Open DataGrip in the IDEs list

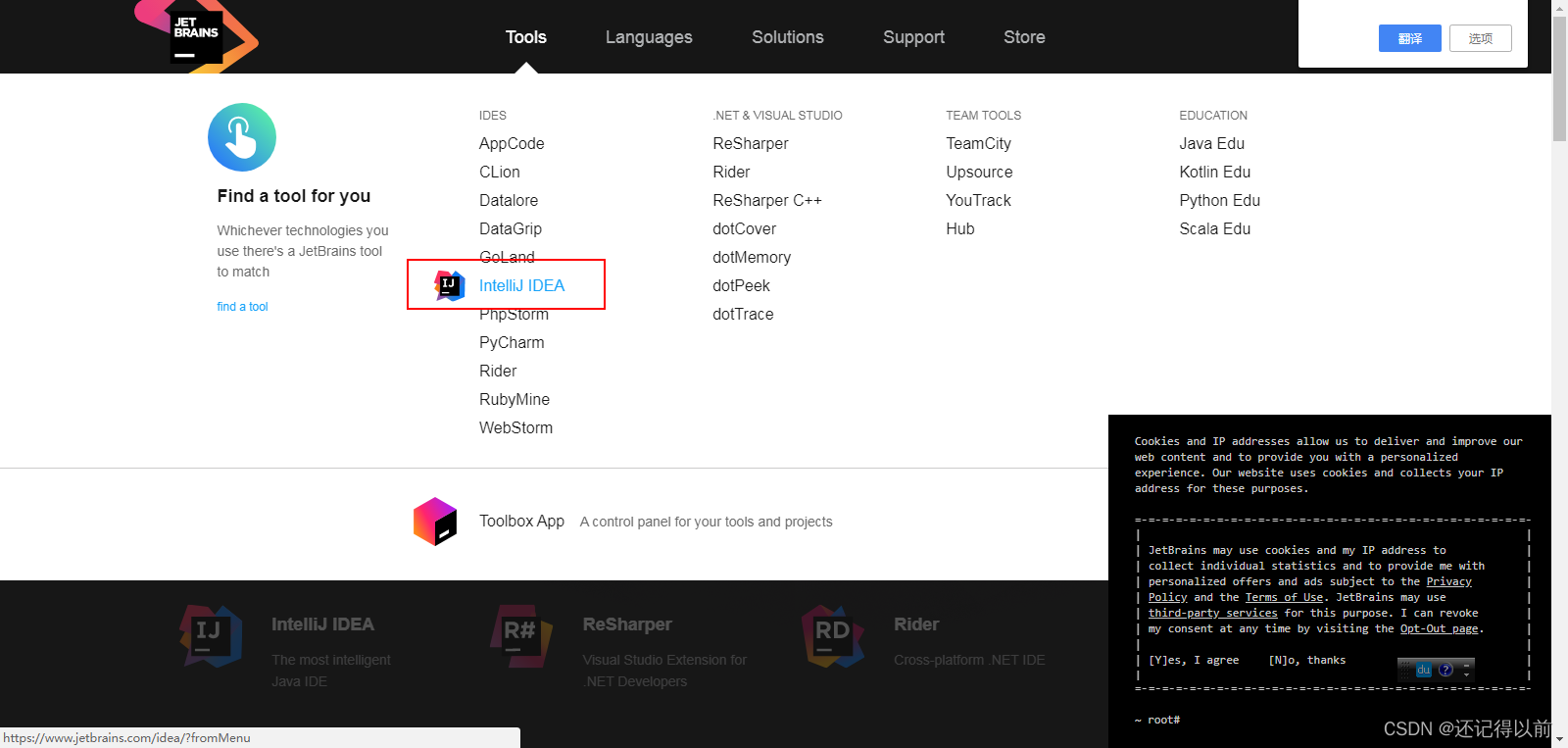tap(511, 228)
